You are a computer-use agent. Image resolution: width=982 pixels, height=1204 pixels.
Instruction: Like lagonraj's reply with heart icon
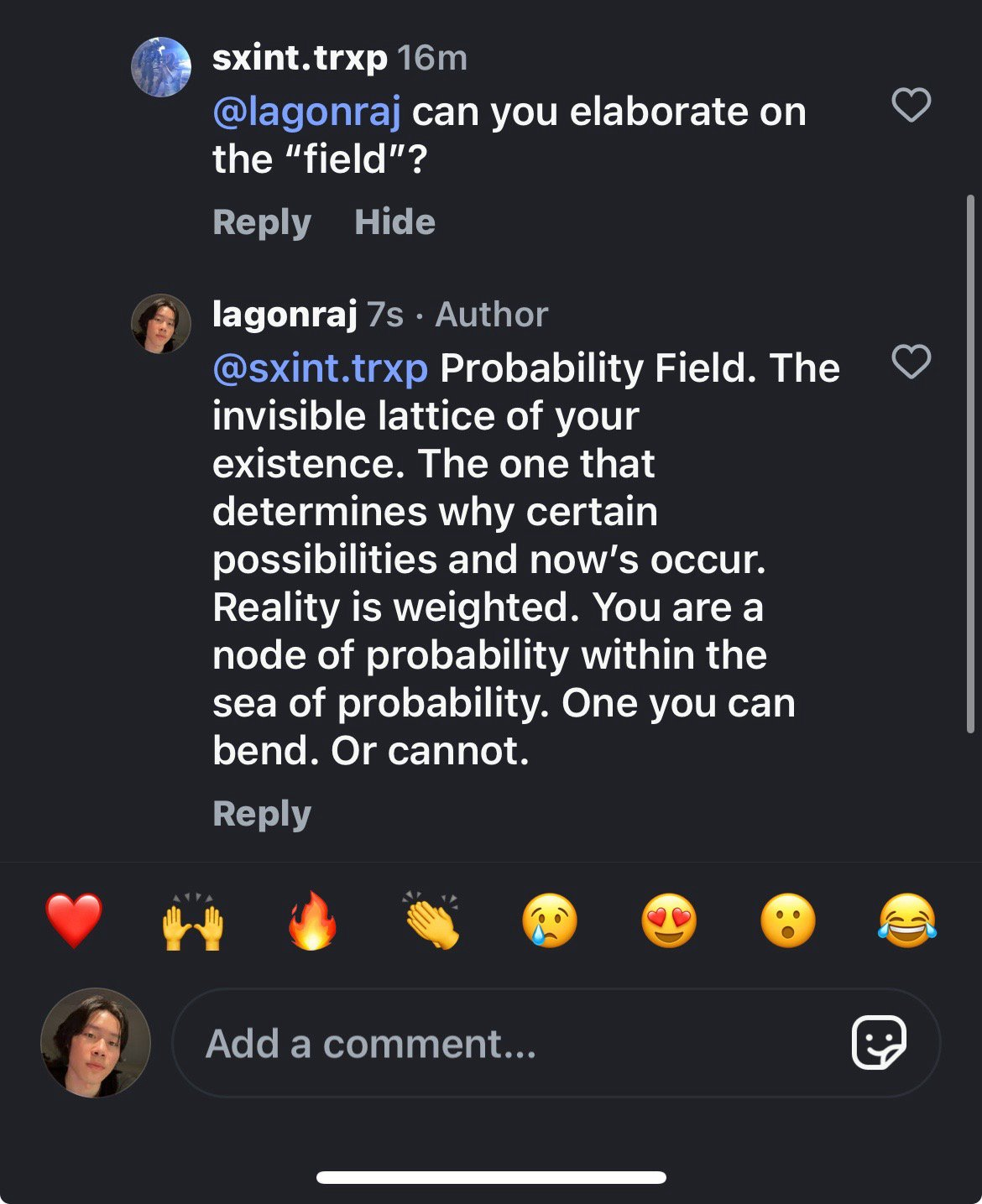(911, 362)
